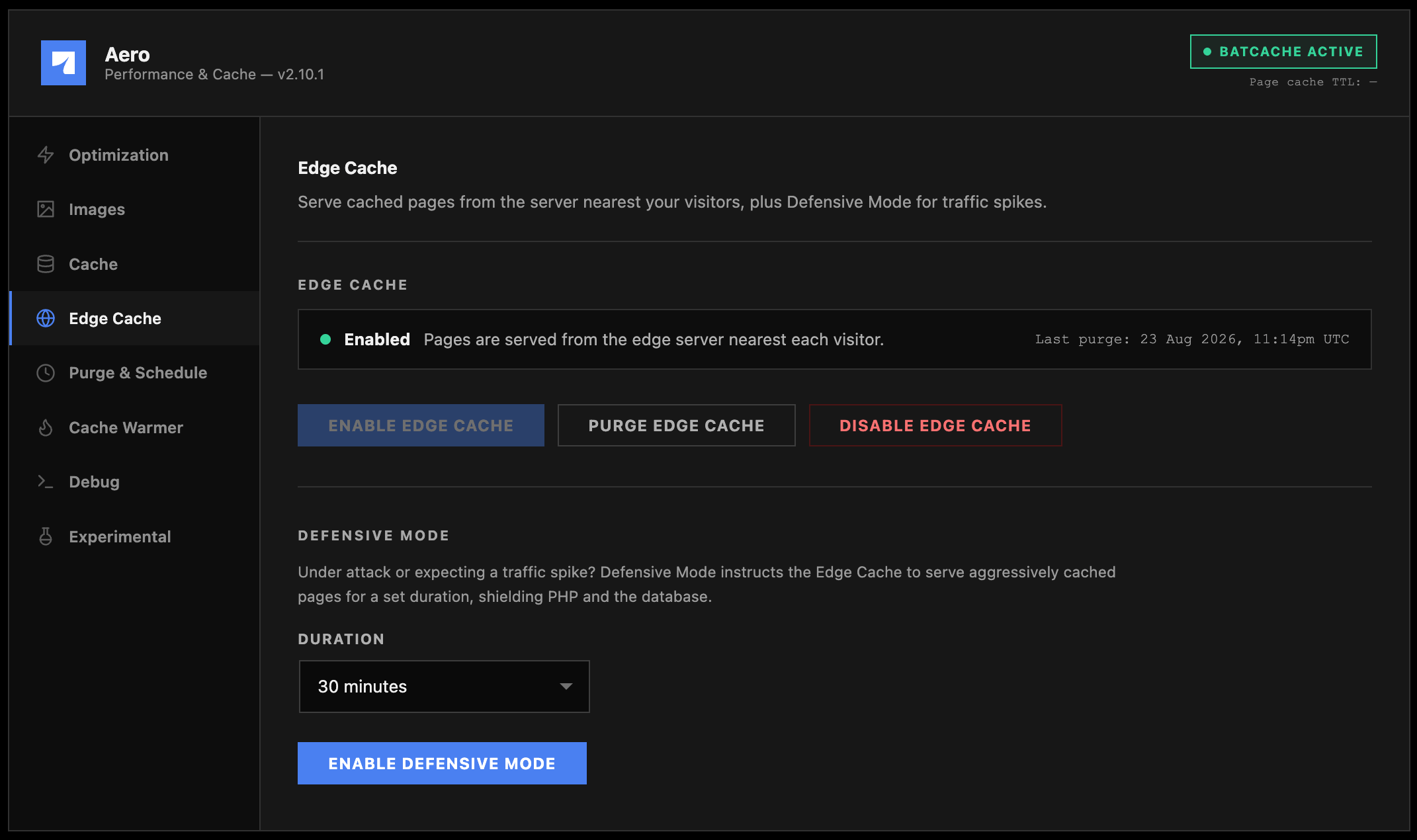Click the Images picture icon

[46, 209]
